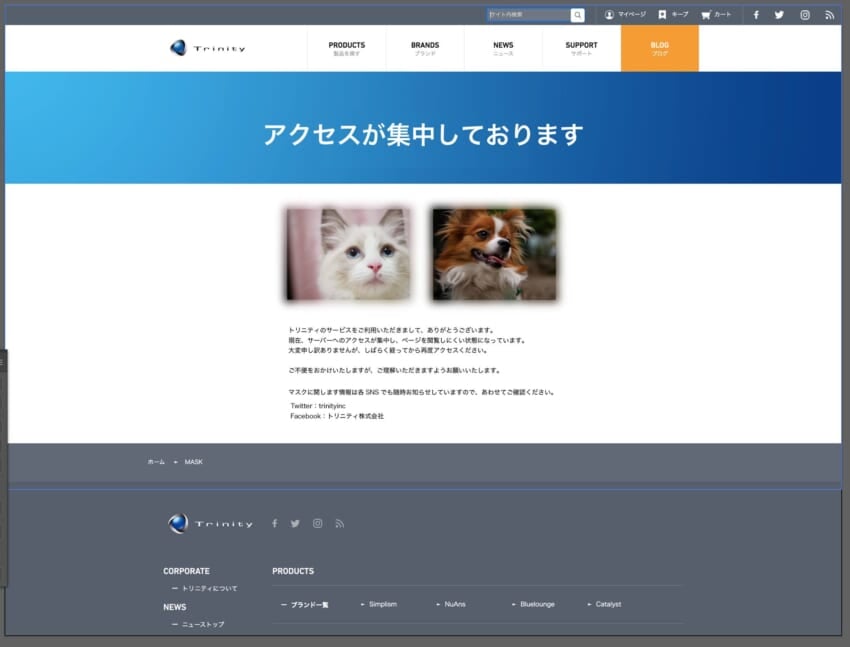Follow the Simplism link in footer
Screen dimensions: 850x647
[382, 604]
